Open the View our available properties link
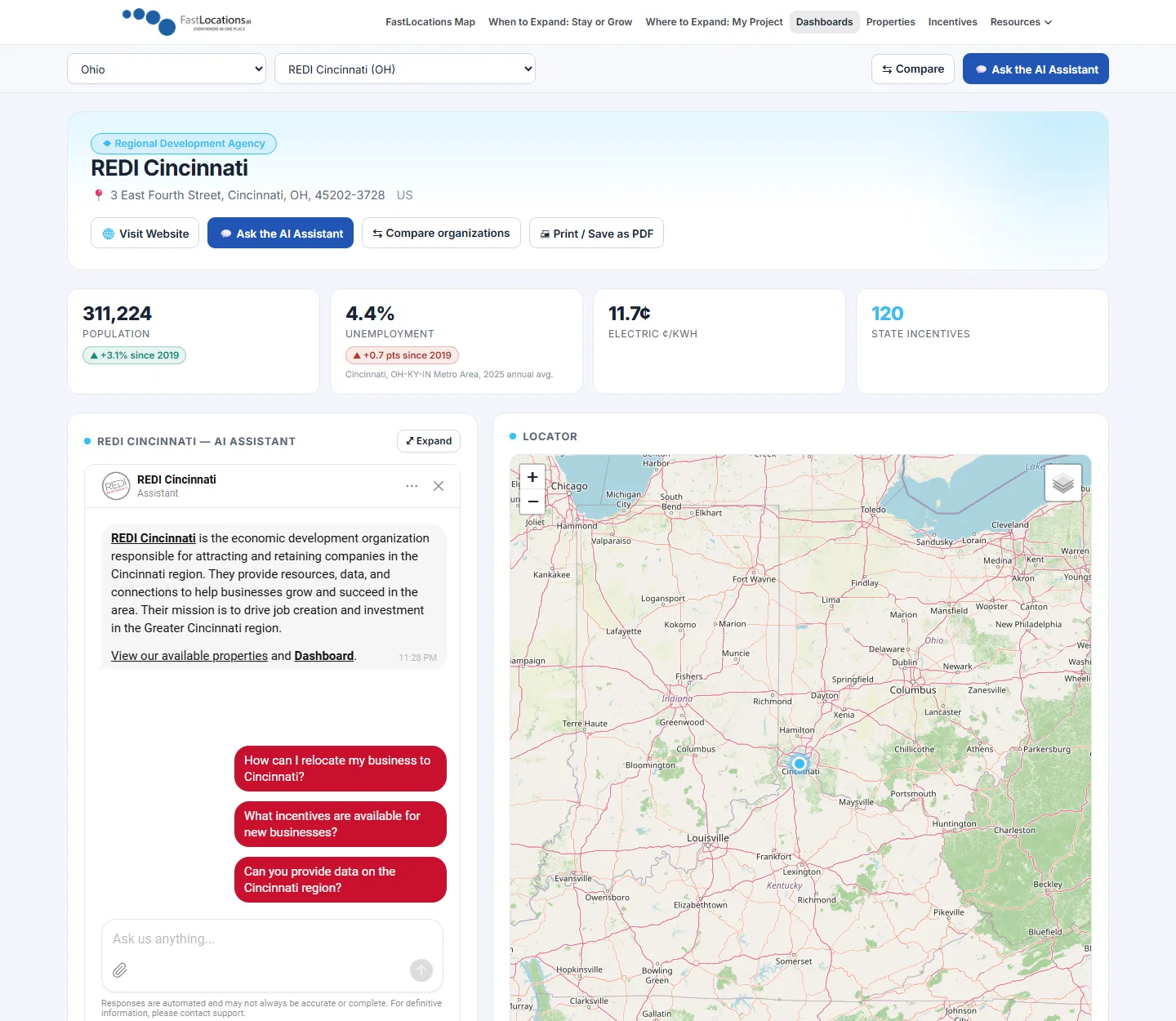This screenshot has width=1176, height=1021. click(x=189, y=656)
